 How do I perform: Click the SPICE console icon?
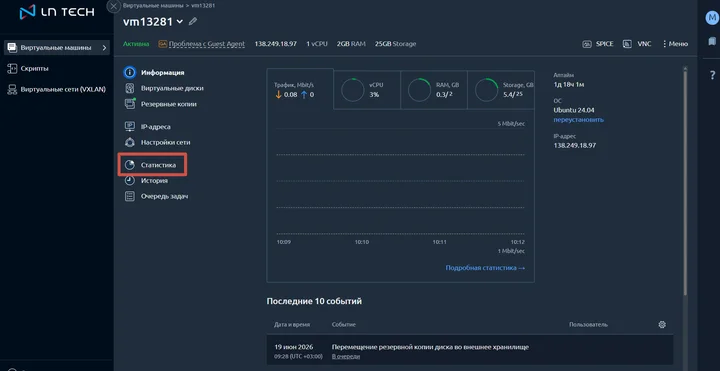pos(586,44)
